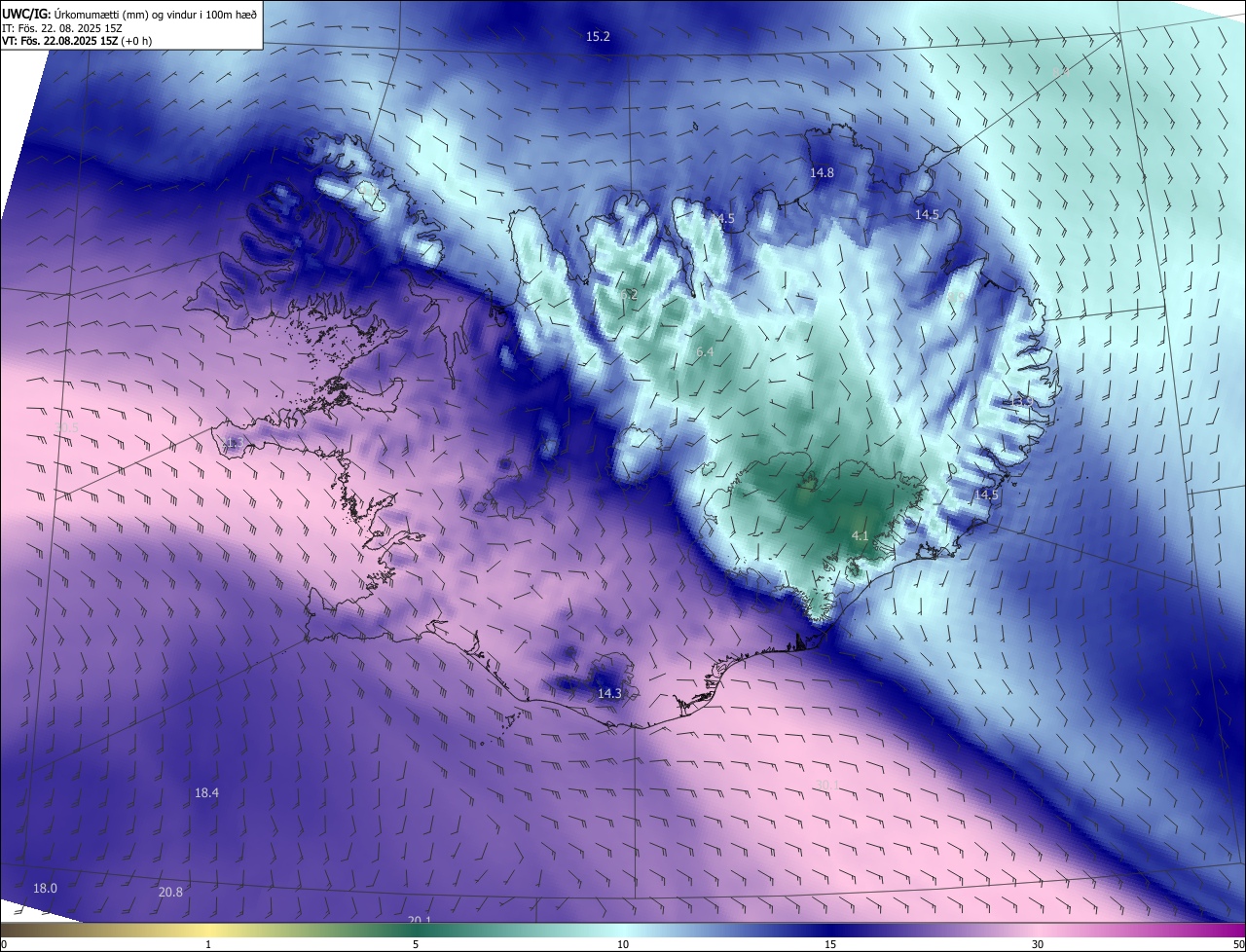
Task: Click the '0' tick label on the color scale
Action: [4, 944]
